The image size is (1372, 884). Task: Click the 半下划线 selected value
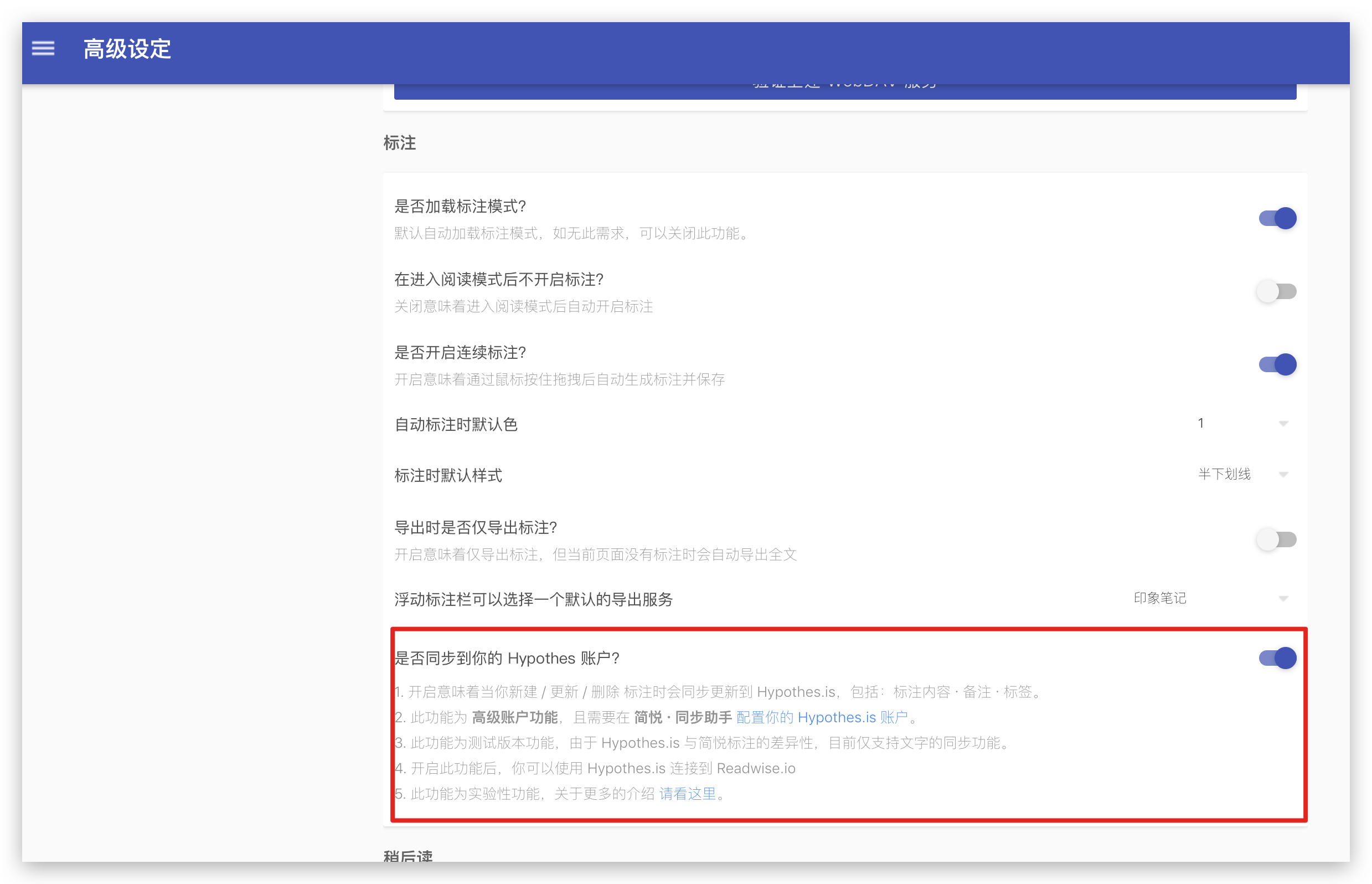(x=1224, y=474)
